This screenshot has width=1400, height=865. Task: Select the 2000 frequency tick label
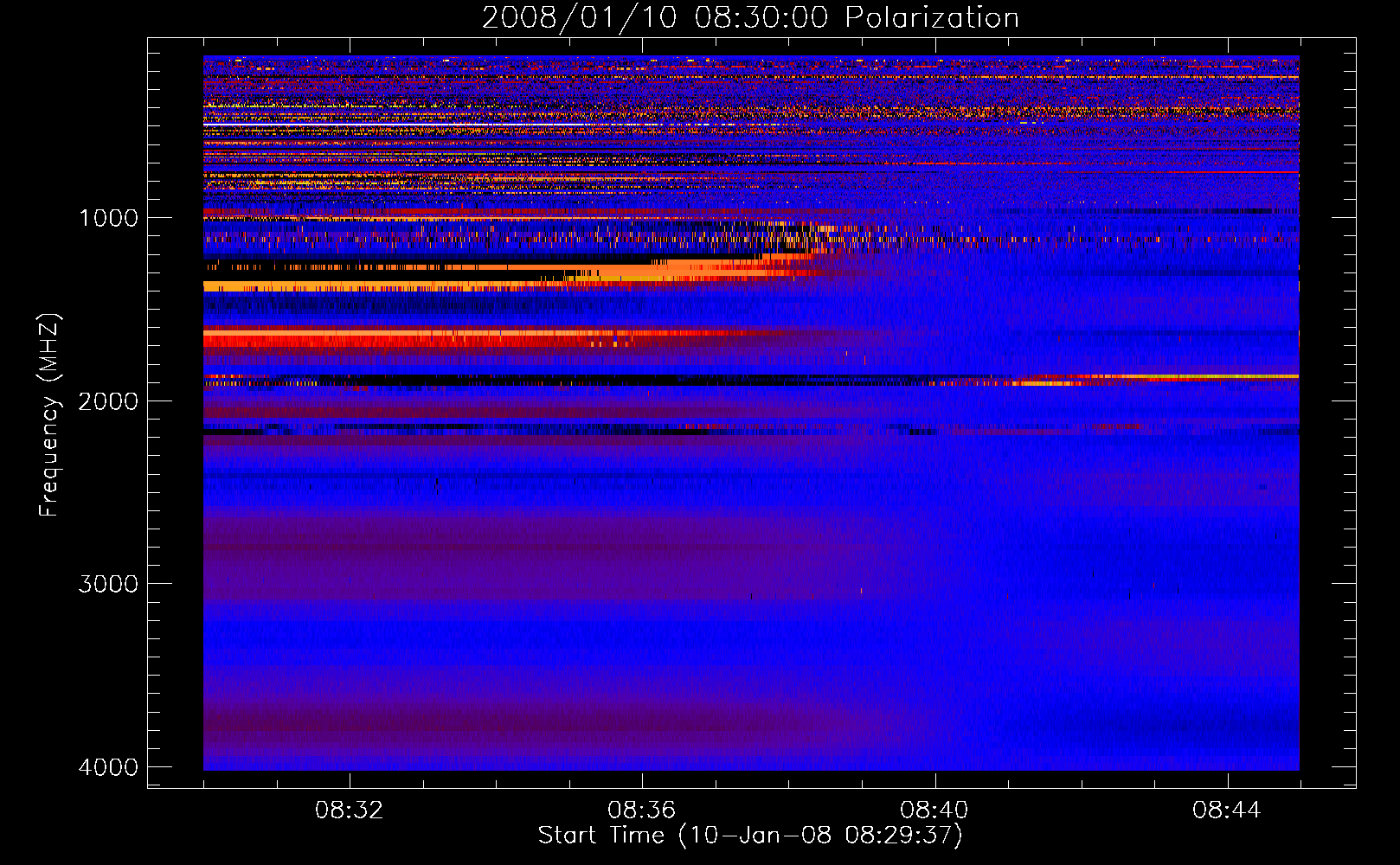click(x=108, y=400)
